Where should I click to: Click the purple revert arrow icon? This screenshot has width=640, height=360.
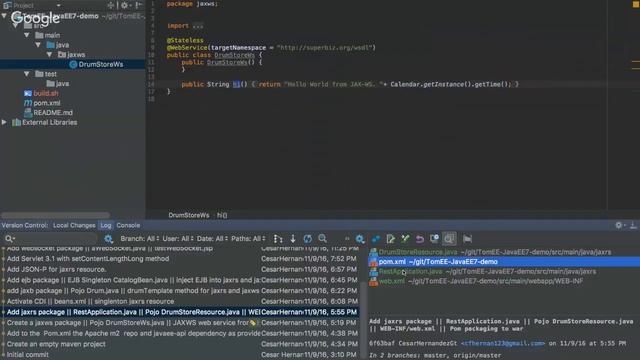coord(420,239)
